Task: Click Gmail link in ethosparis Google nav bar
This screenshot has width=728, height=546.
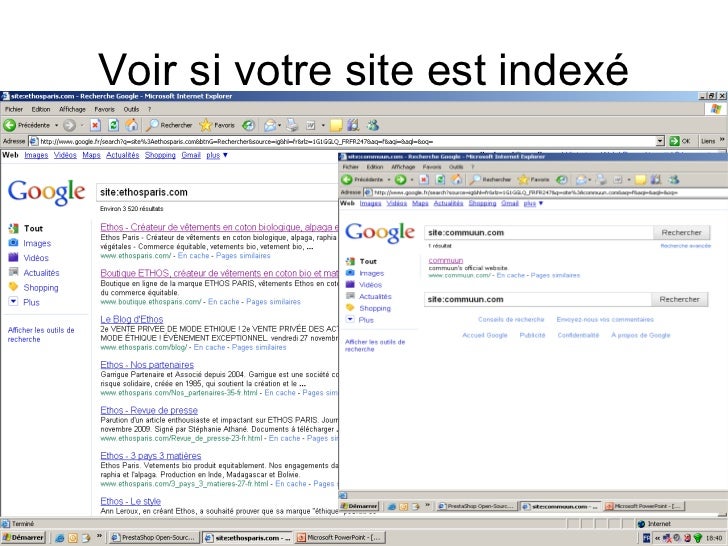Action: coord(191,155)
